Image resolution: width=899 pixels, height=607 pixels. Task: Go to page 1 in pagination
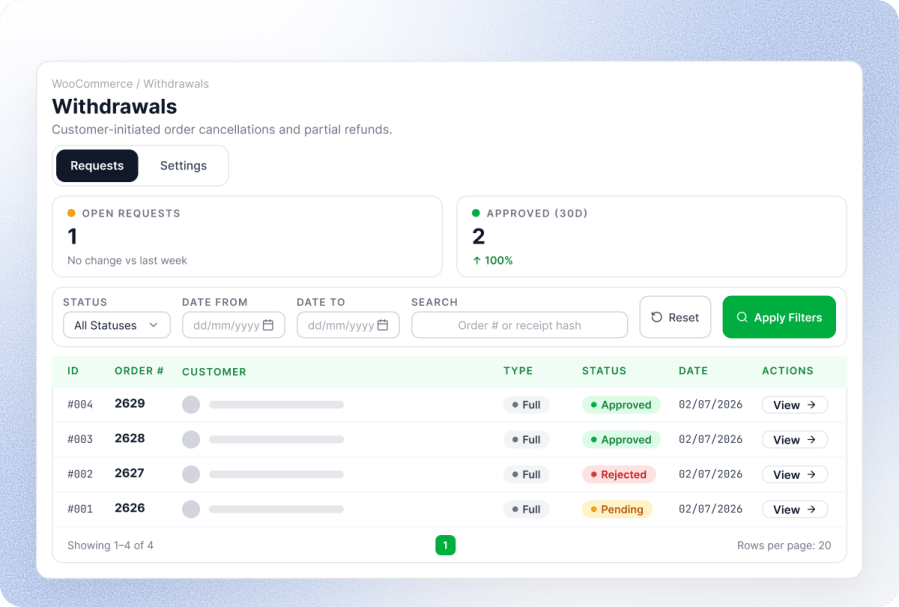pos(445,545)
